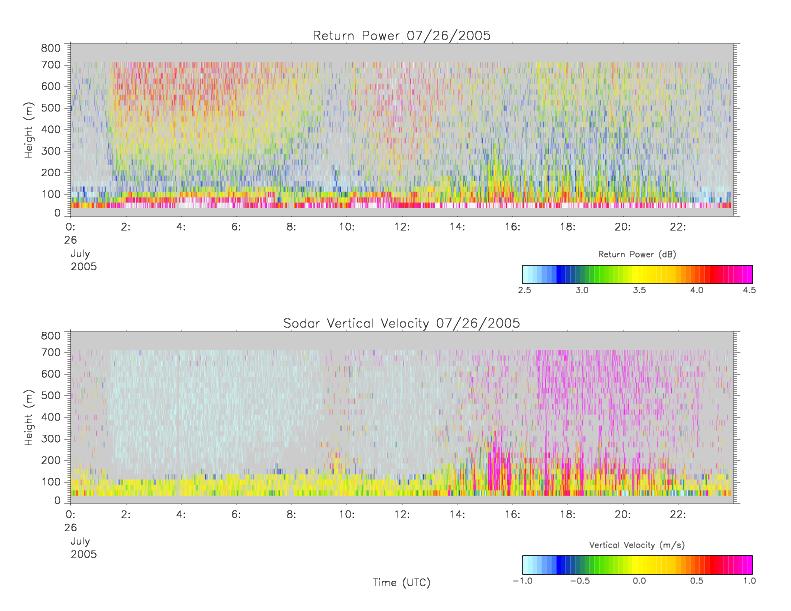The image size is (791, 611).
Task: Click the 'July' date label under Return Power chart
Action: pos(80,253)
